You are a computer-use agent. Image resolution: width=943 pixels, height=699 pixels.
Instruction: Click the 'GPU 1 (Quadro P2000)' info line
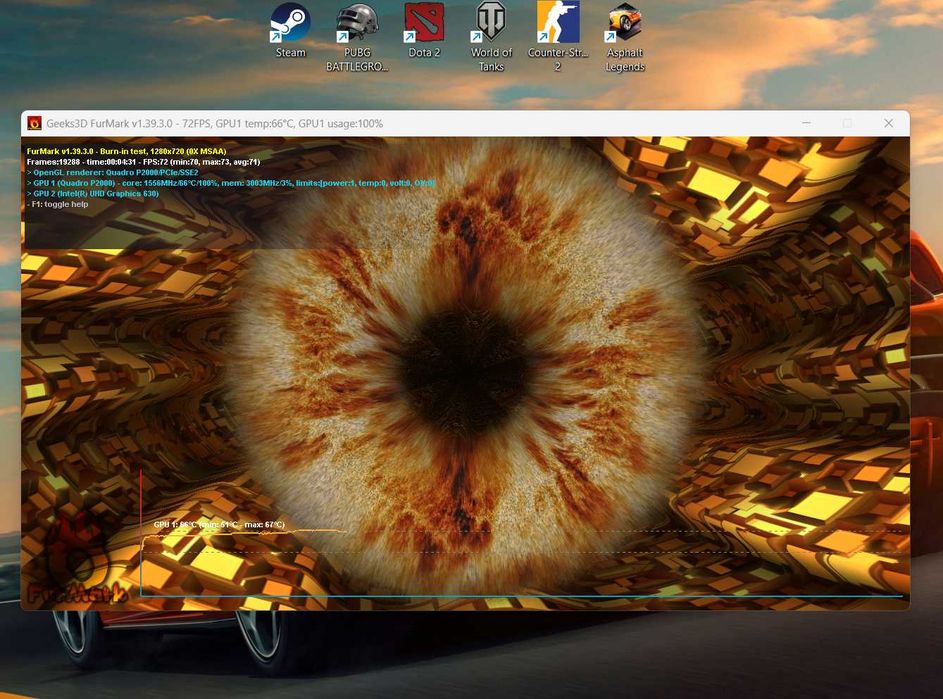pos(232,183)
